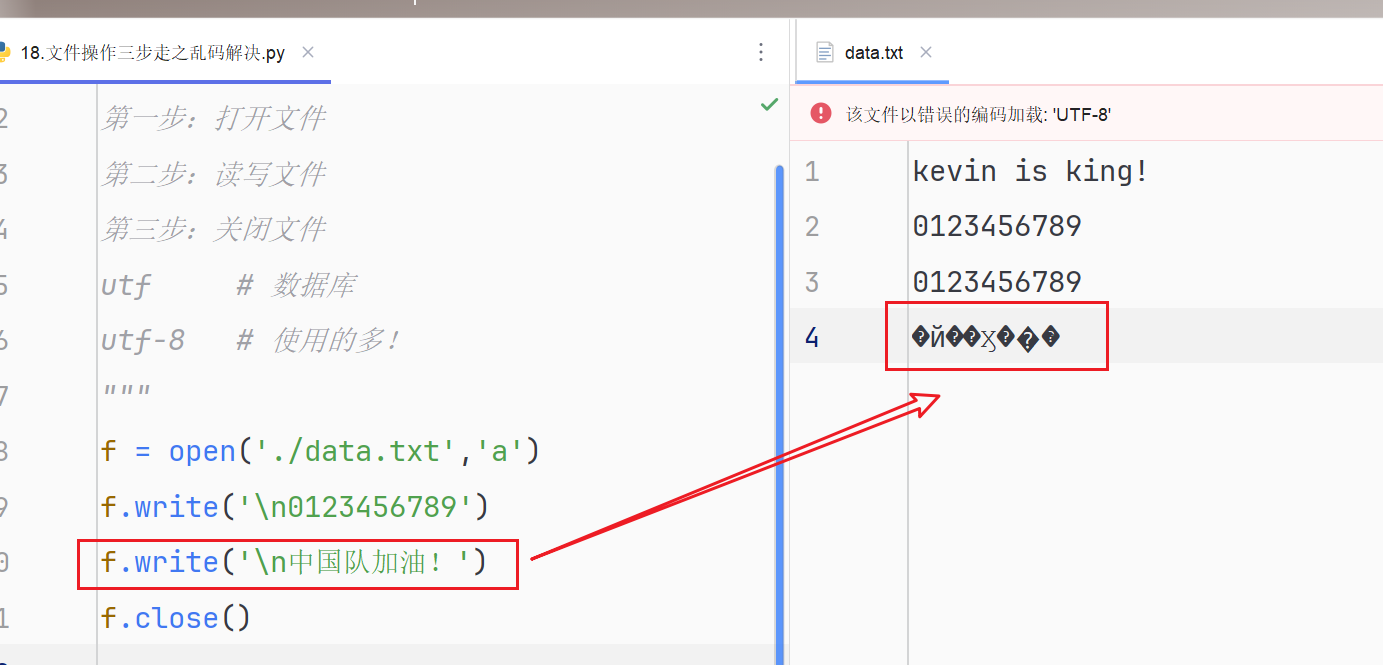The height and width of the screenshot is (665, 1383).
Task: Click the f.close() code line
Action: tap(176, 618)
